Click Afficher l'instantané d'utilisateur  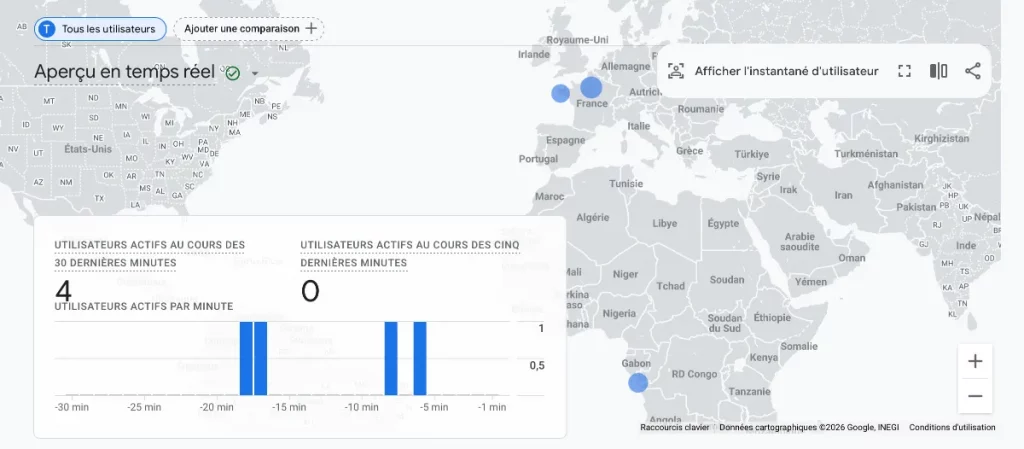click(x=786, y=71)
